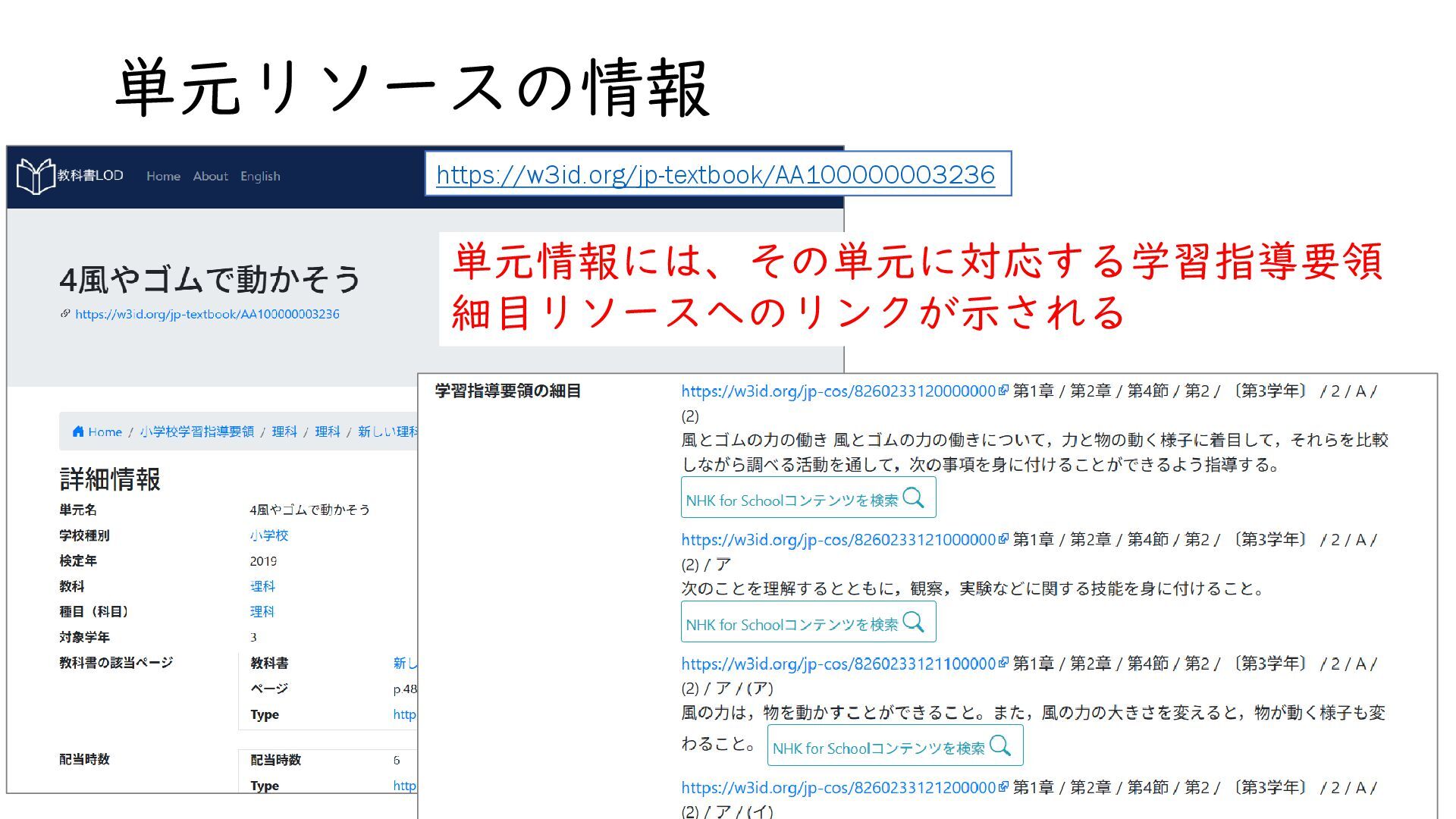The width and height of the screenshot is (1456, 819).
Task: Click the small unit URL under the 4風やゴムで動かそう title
Action: coord(207,314)
